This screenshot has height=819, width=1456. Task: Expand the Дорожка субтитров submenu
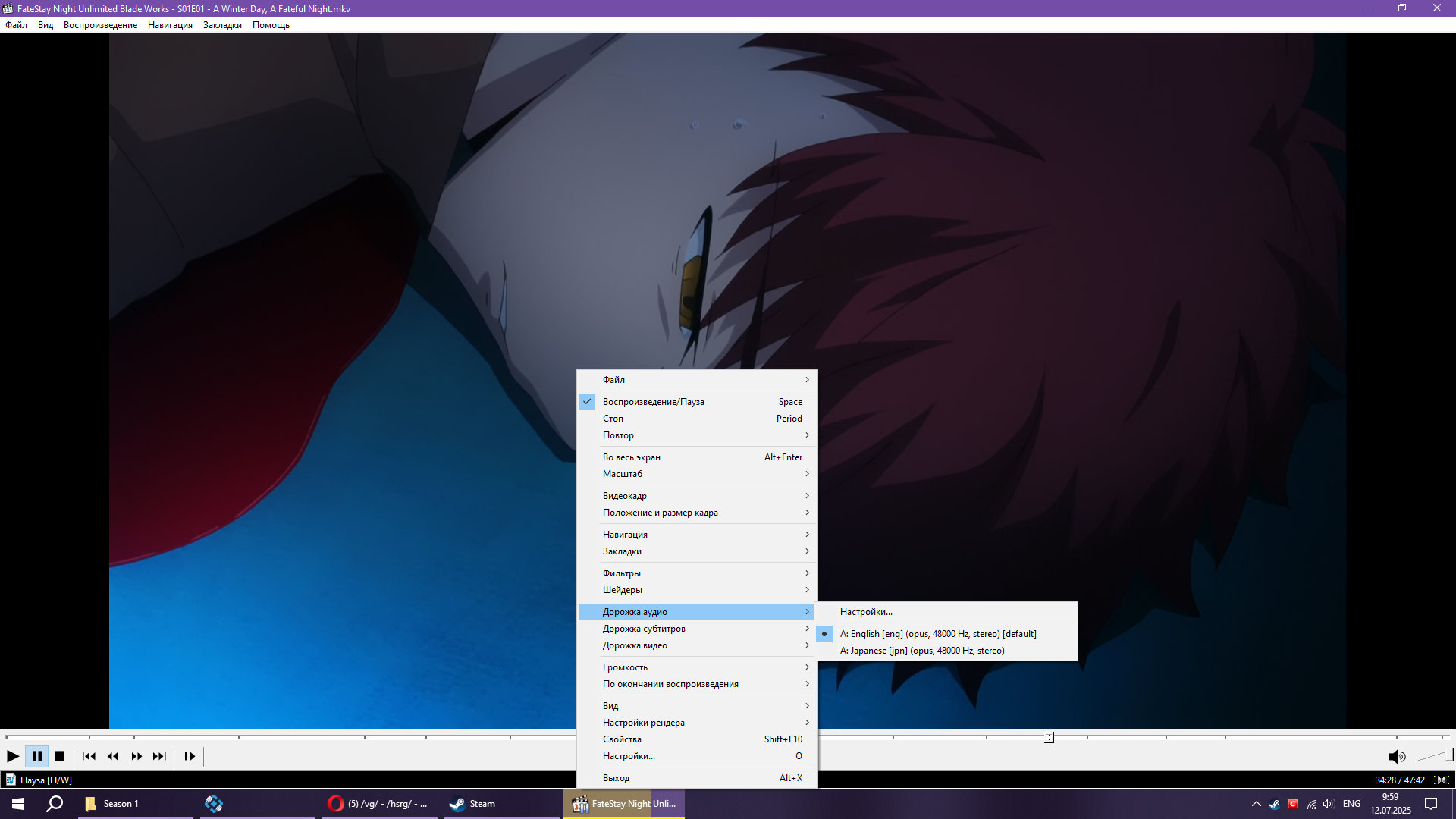pos(698,629)
